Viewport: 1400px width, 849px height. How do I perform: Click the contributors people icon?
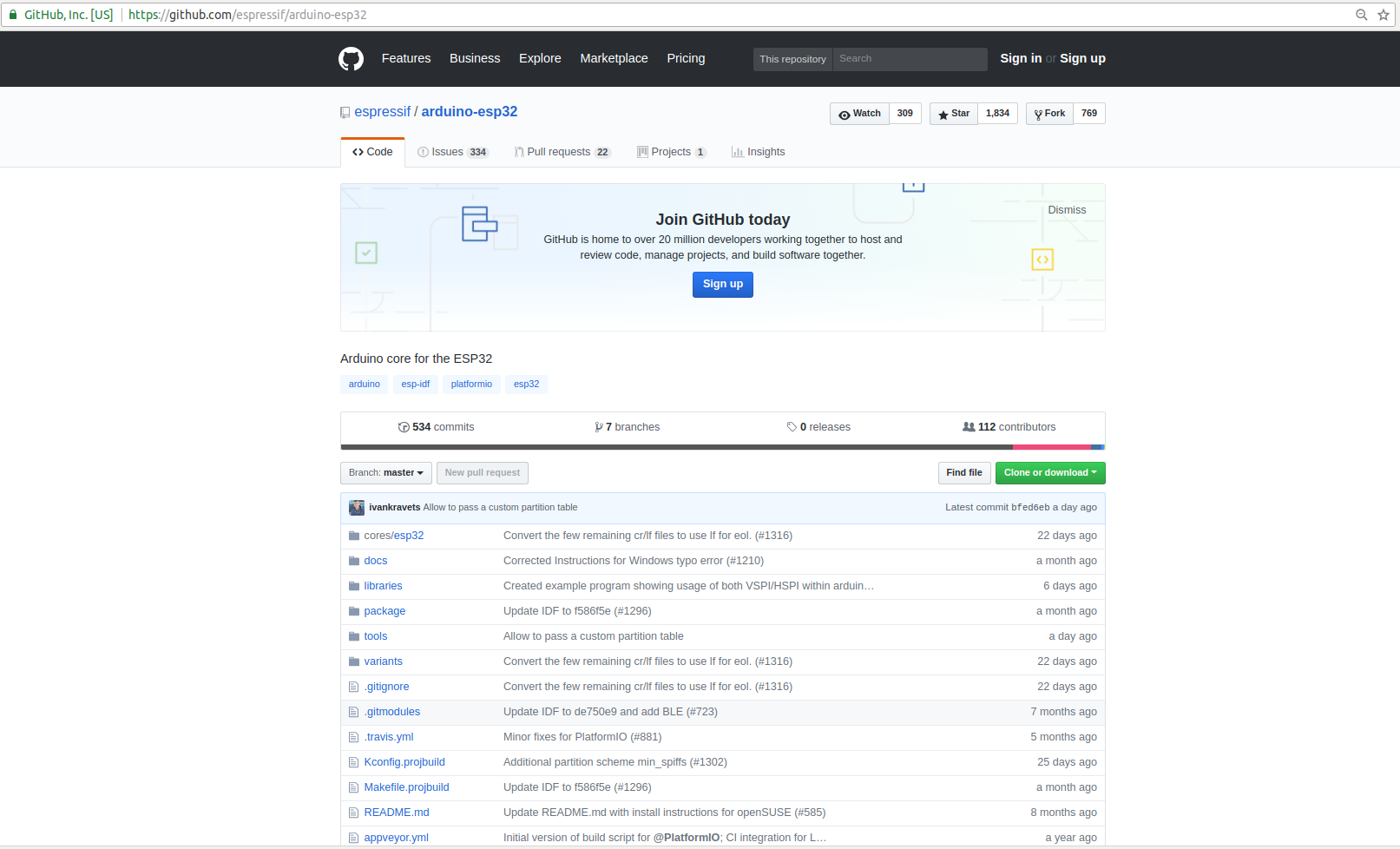[969, 427]
